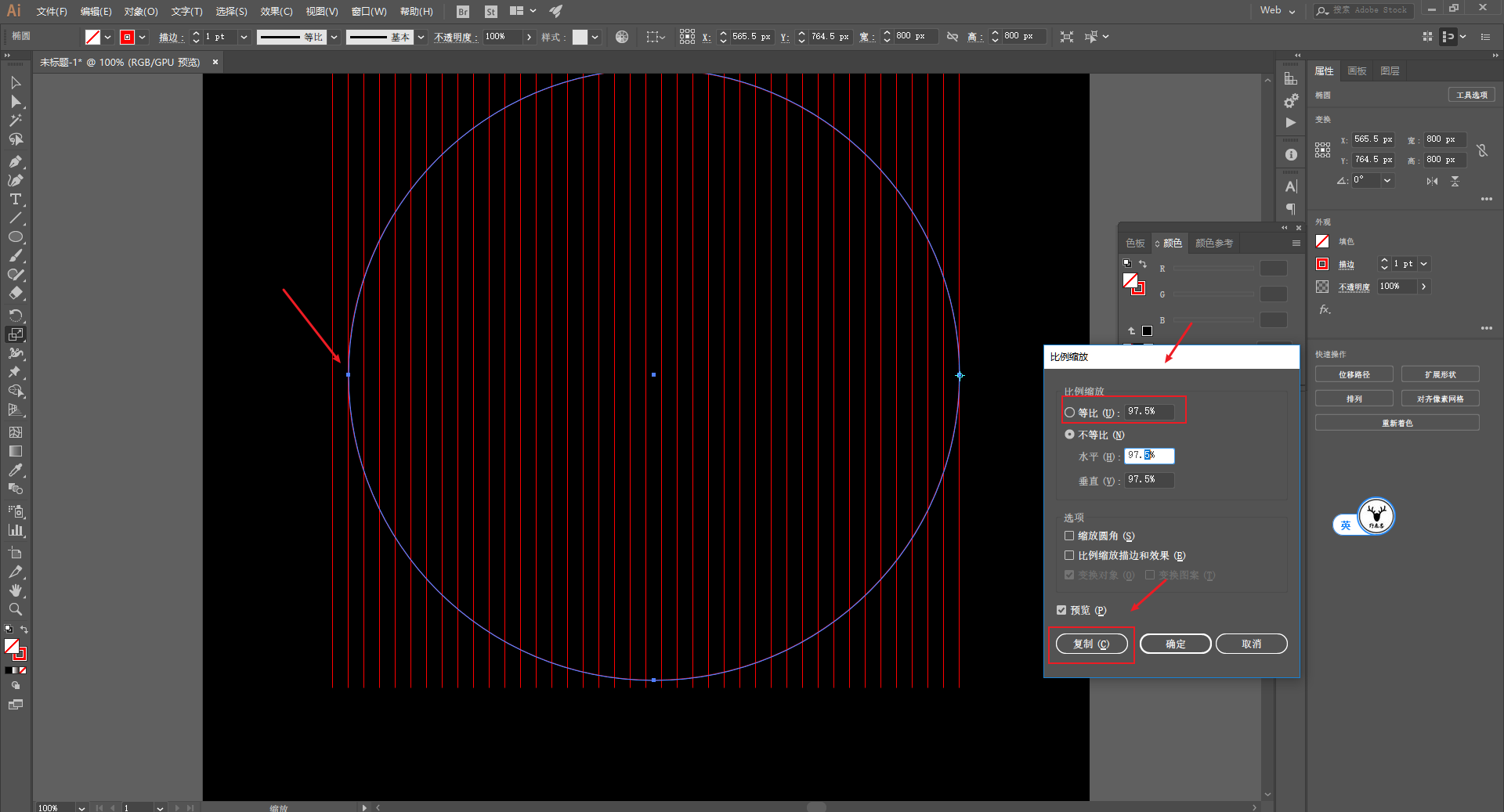Image resolution: width=1504 pixels, height=812 pixels.
Task: Activate the Zoom tool
Action: [x=15, y=609]
